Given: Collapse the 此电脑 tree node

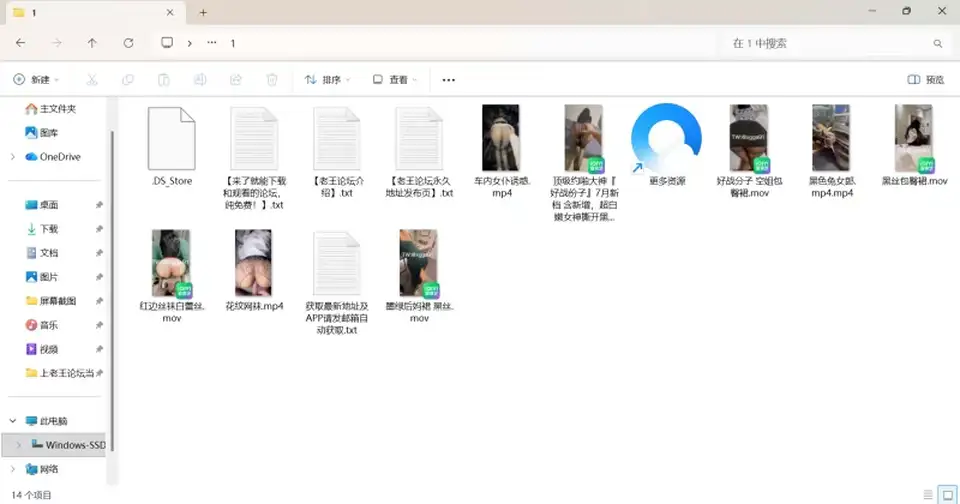Looking at the screenshot, I should point(13,421).
